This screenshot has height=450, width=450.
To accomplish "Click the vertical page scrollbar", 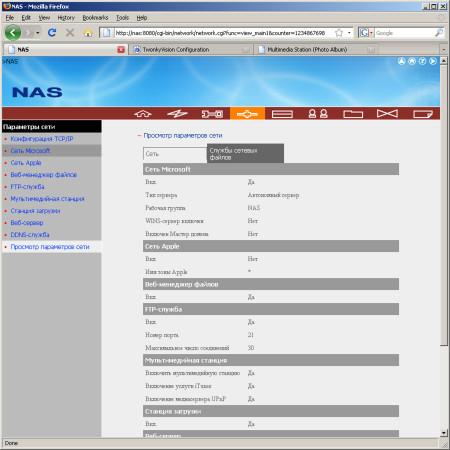I will (444, 247).
